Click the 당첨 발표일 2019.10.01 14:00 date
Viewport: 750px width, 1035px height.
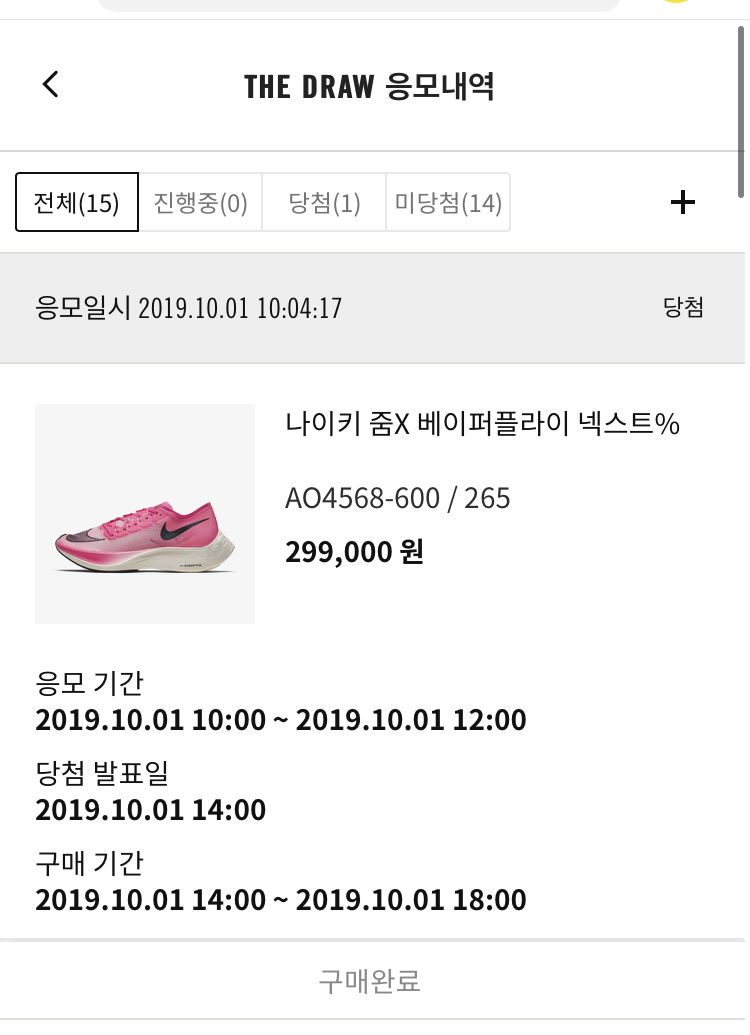coord(151,810)
